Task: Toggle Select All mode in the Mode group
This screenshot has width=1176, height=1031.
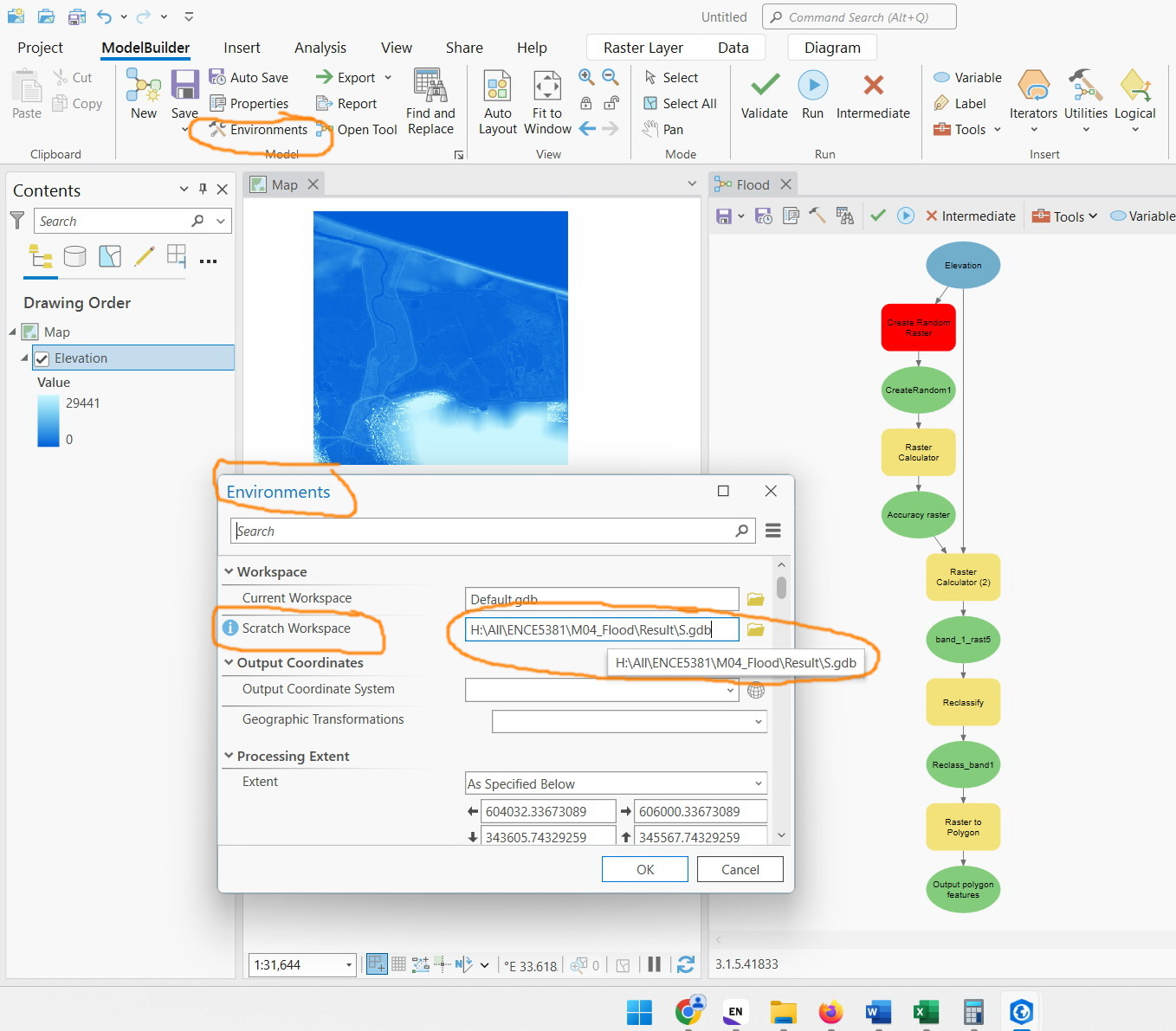Action: [681, 103]
